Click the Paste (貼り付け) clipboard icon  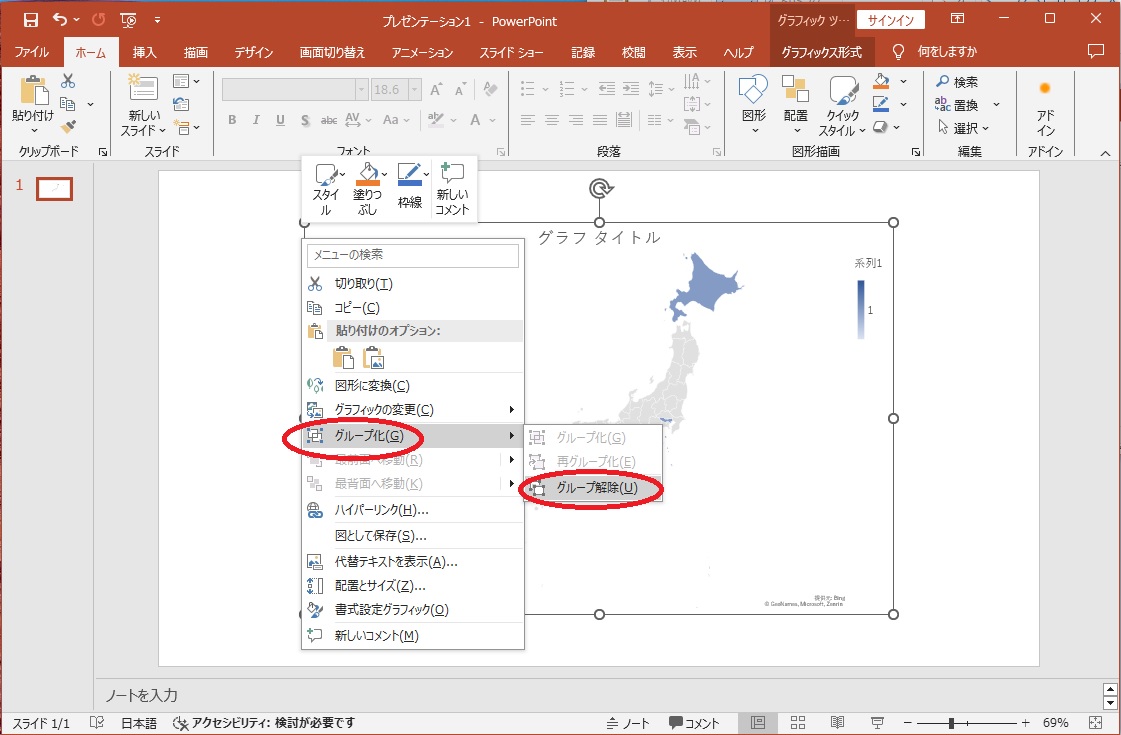point(33,92)
